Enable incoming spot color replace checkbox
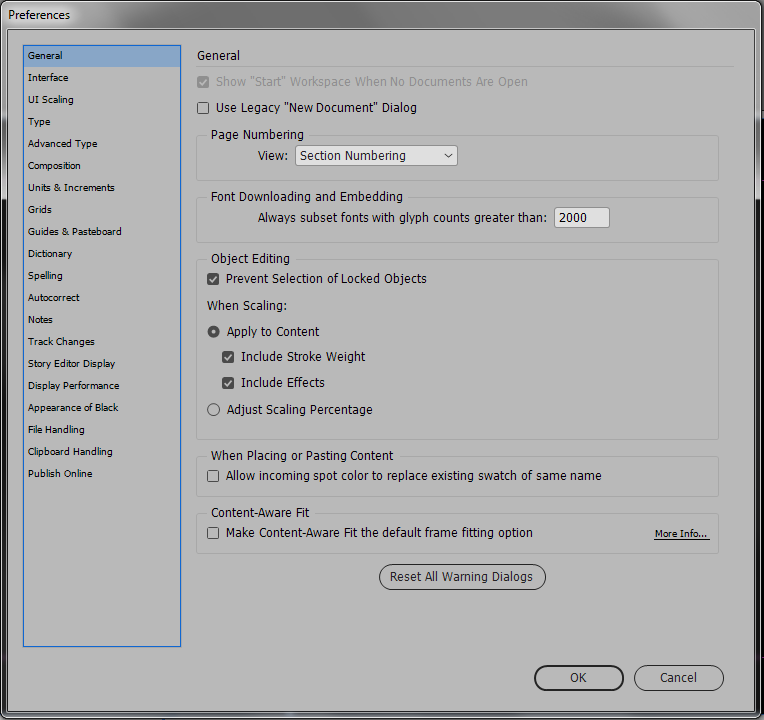The image size is (764, 720). coord(213,476)
